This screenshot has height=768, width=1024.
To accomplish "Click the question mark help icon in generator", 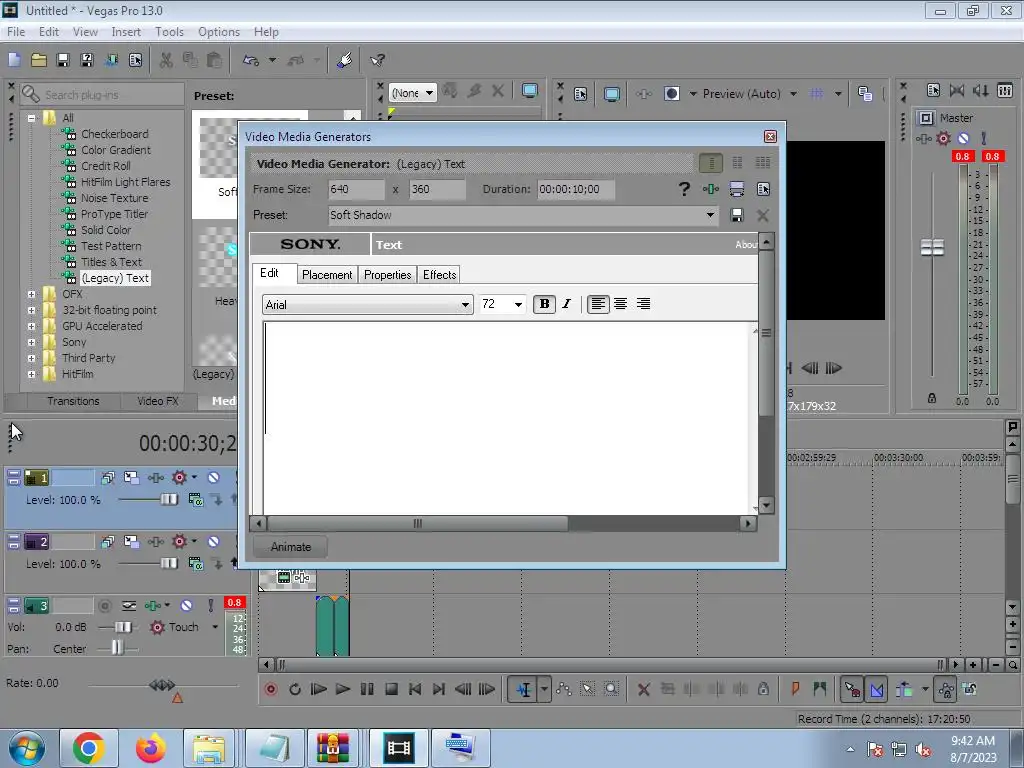I will coord(684,189).
